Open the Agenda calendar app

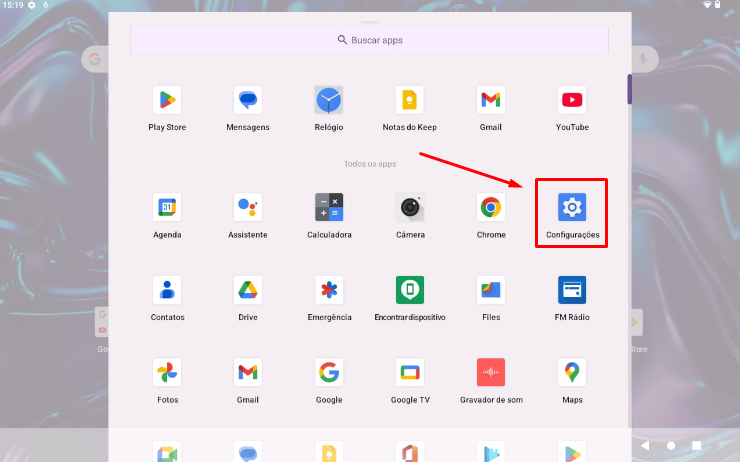[167, 207]
